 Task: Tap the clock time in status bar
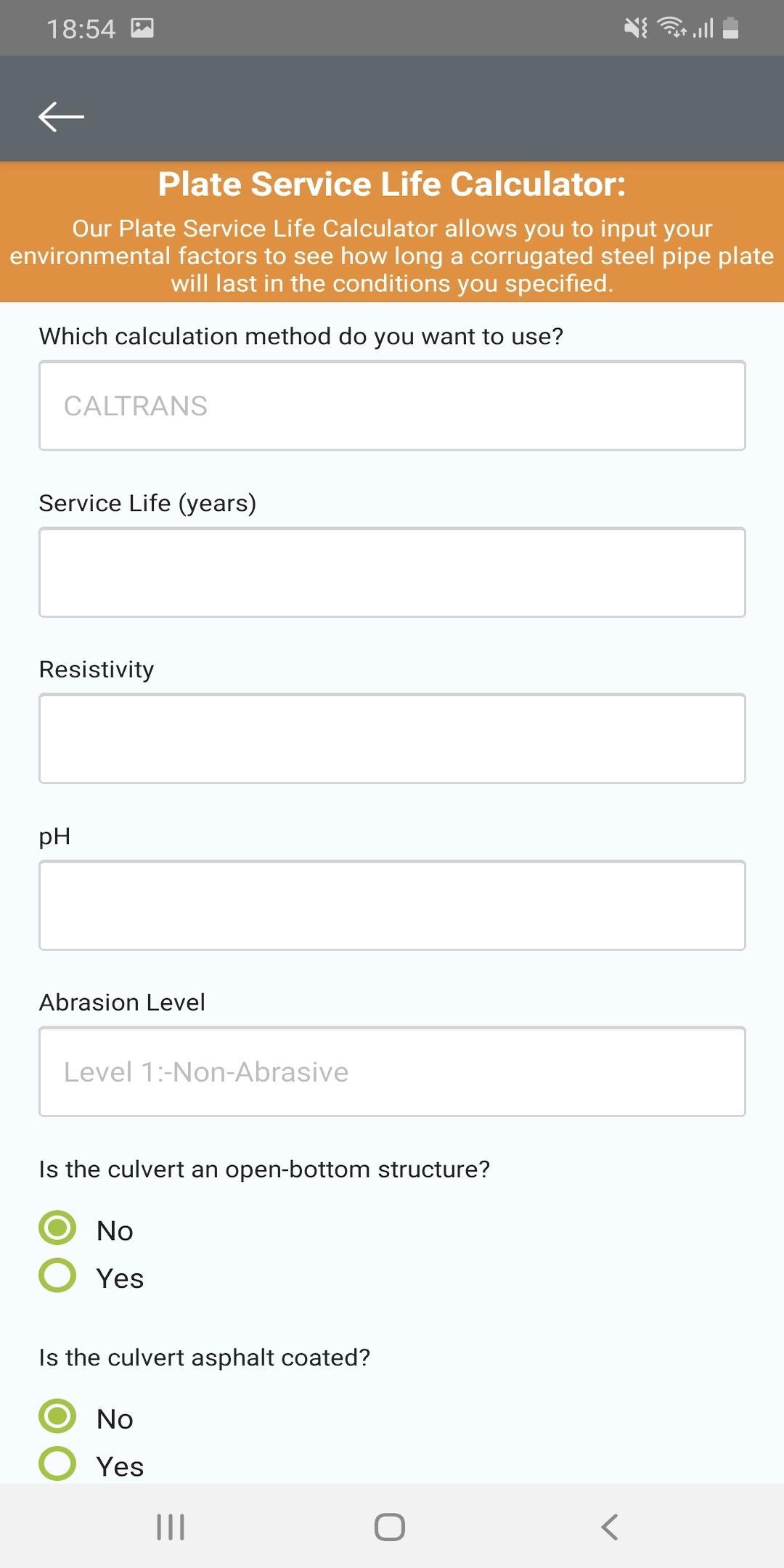pyautogui.click(x=81, y=29)
